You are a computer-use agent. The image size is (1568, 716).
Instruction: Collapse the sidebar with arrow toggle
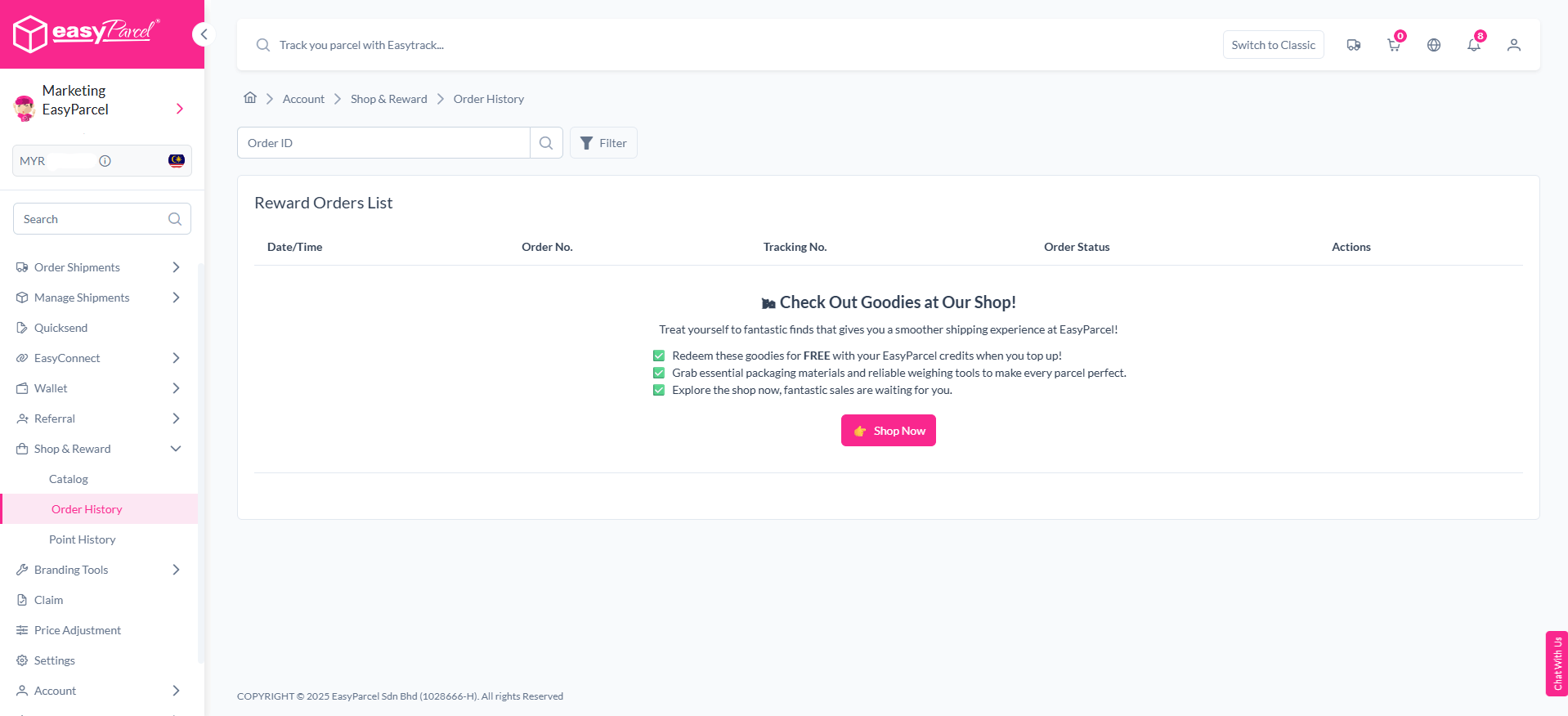pyautogui.click(x=204, y=34)
